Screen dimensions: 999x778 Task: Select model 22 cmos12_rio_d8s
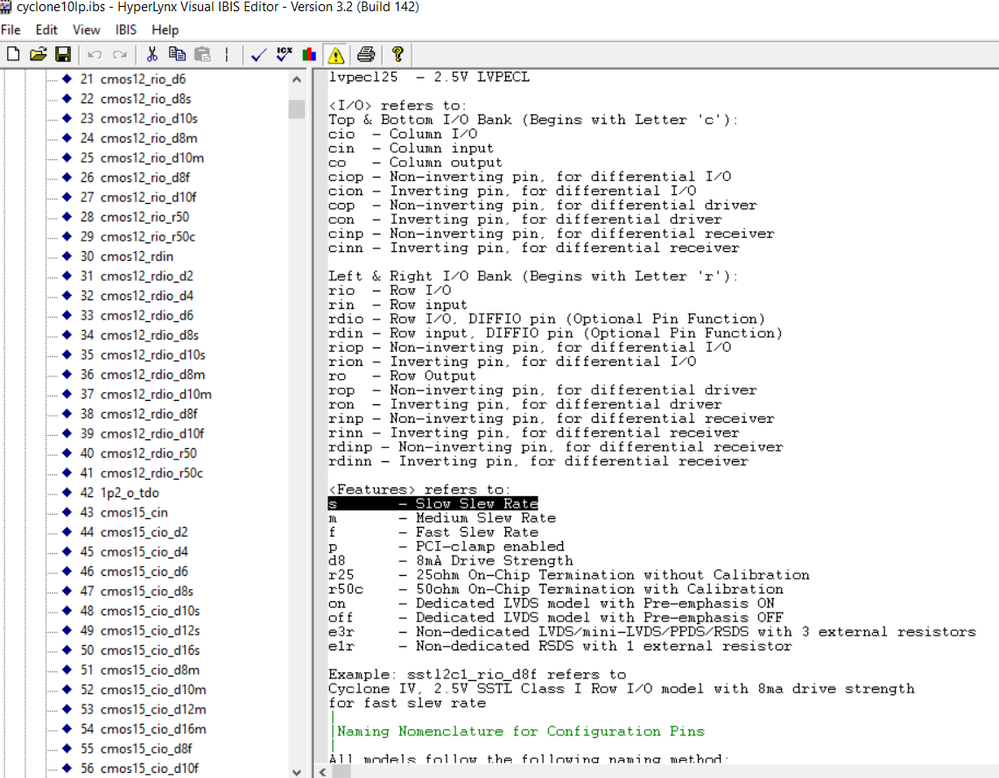pos(135,99)
